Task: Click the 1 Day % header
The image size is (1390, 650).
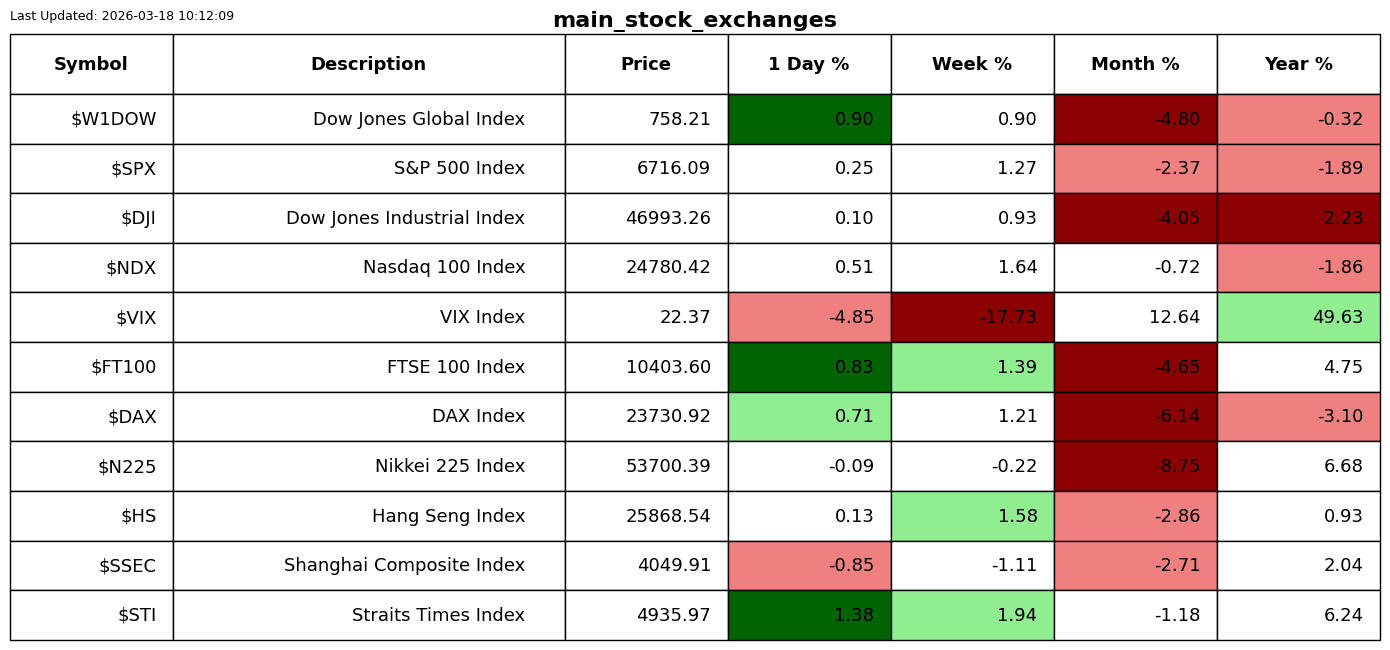Action: pos(809,64)
